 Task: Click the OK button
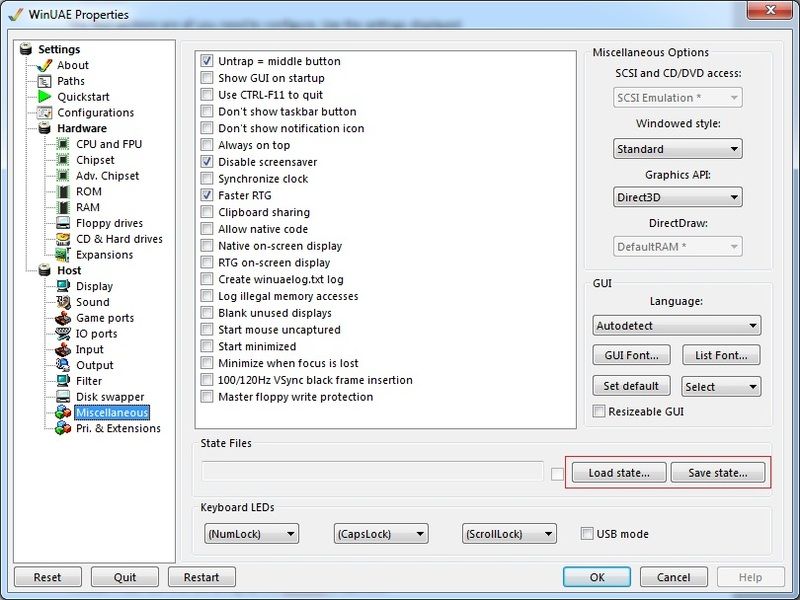(x=596, y=577)
